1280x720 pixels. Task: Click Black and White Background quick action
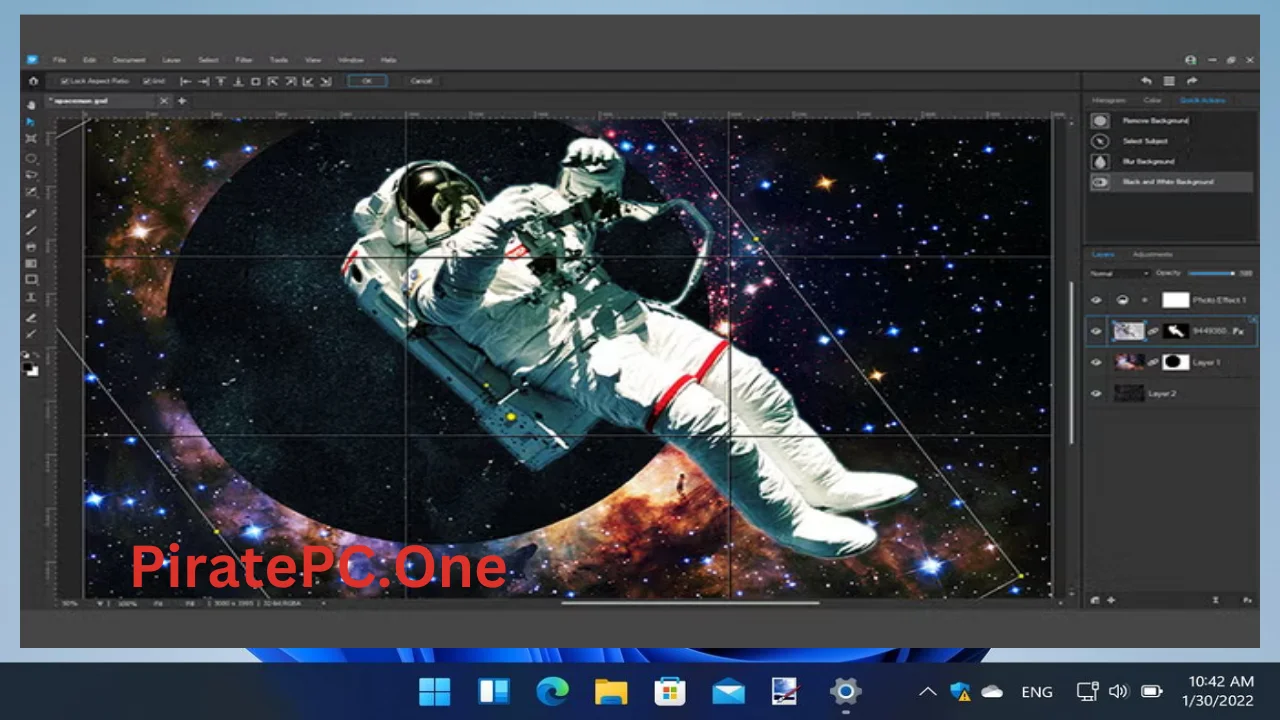click(x=1170, y=182)
